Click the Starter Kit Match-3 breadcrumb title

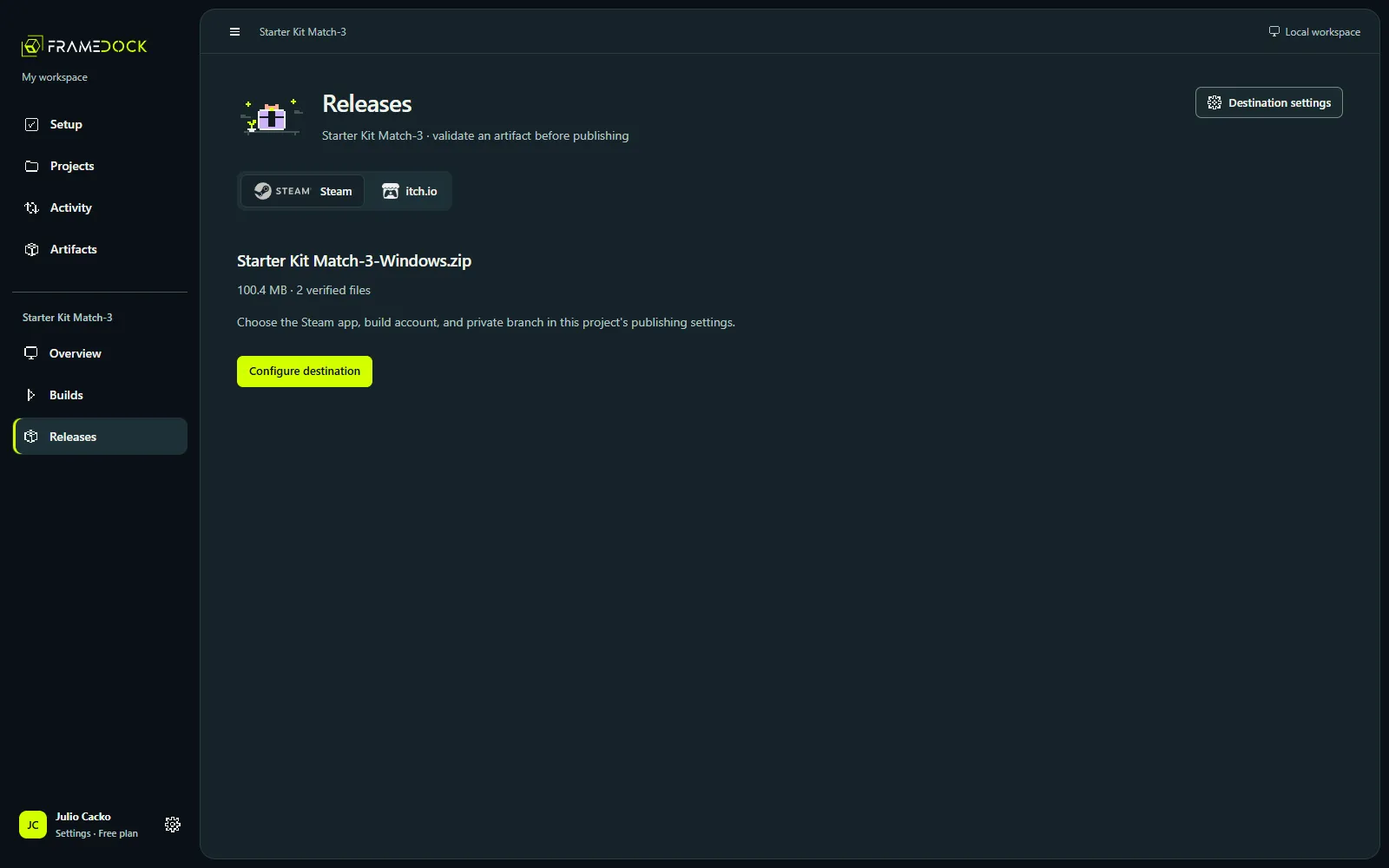tap(303, 32)
